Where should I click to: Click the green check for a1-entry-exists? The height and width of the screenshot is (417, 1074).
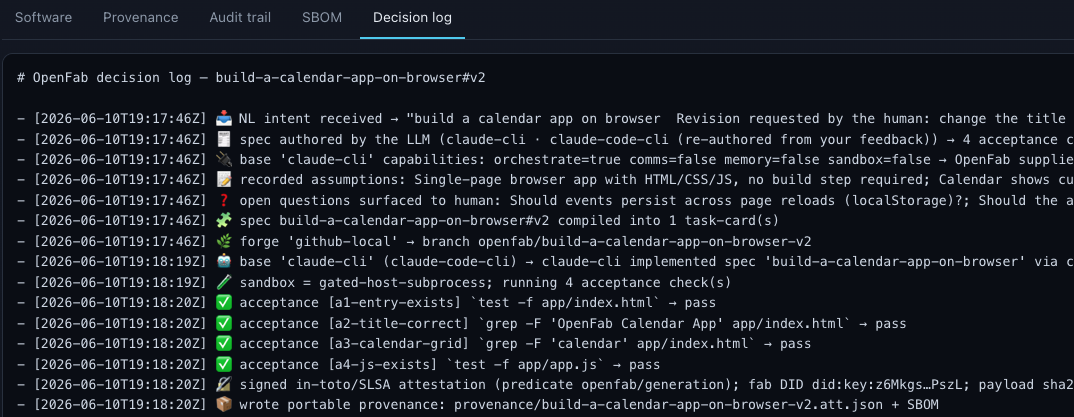[223, 303]
